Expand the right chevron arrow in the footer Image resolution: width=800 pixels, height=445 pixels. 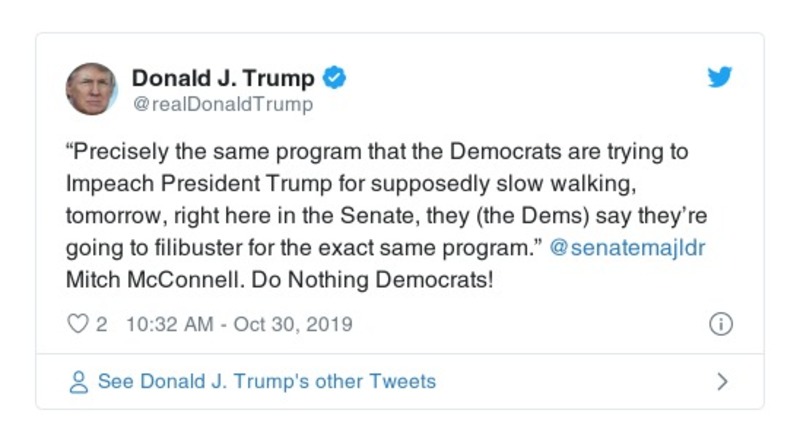722,381
